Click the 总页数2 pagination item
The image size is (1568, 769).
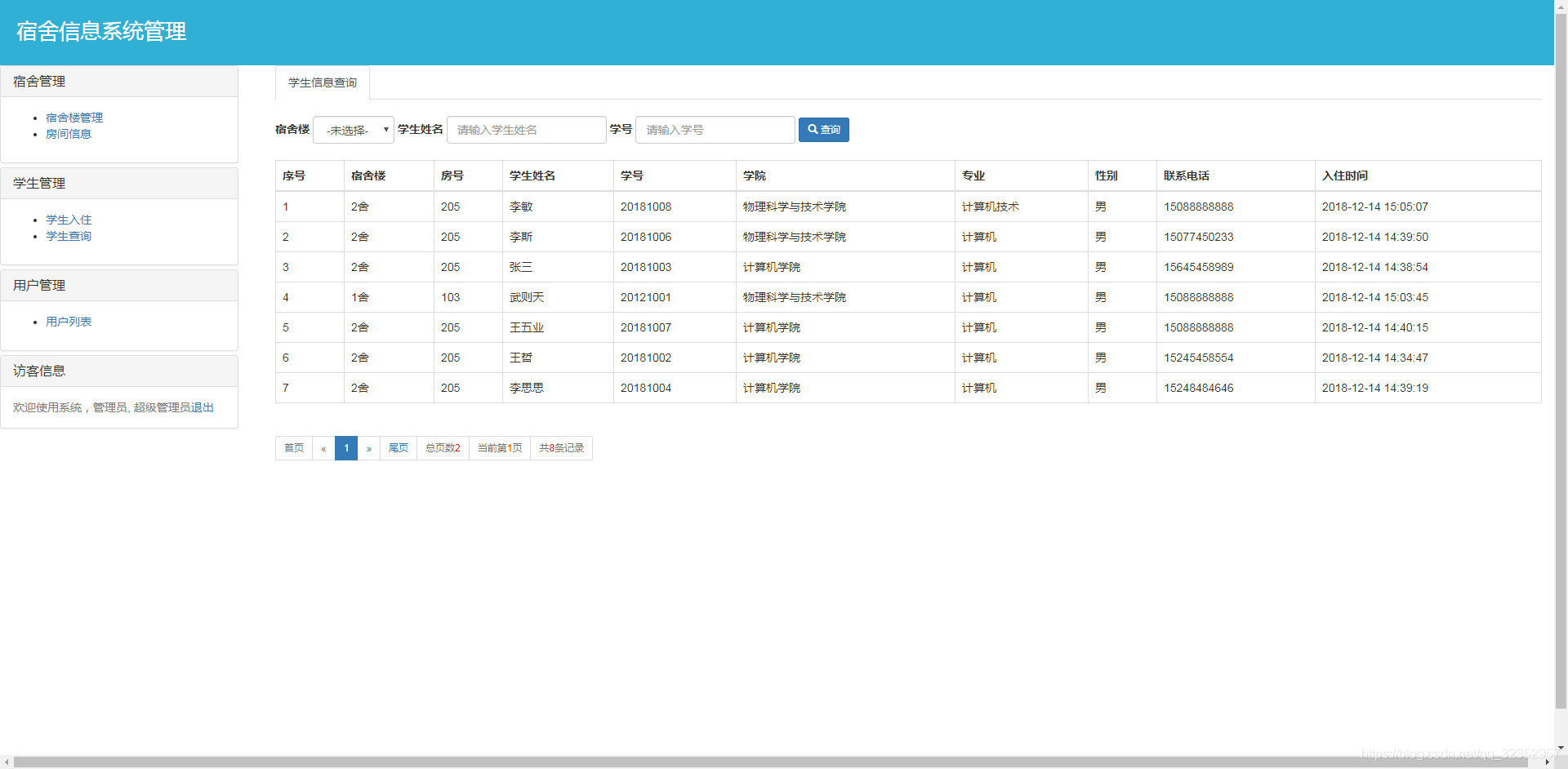point(443,448)
